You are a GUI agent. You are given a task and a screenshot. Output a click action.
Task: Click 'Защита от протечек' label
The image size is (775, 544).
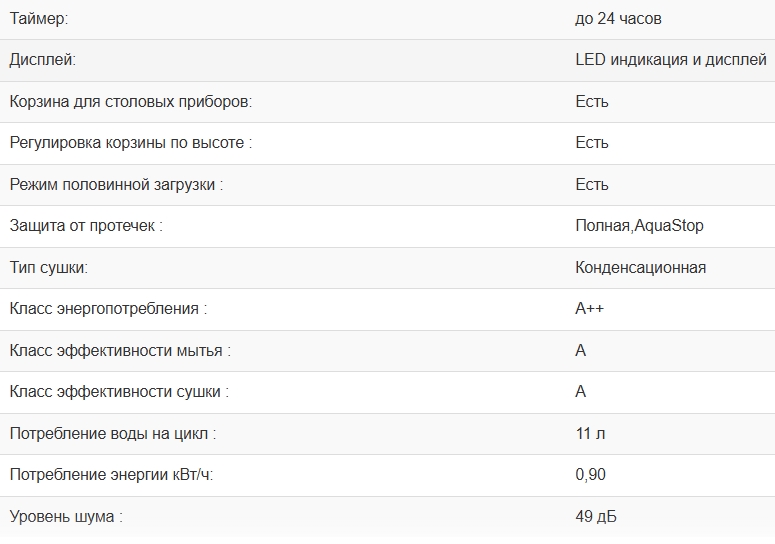(x=85, y=226)
